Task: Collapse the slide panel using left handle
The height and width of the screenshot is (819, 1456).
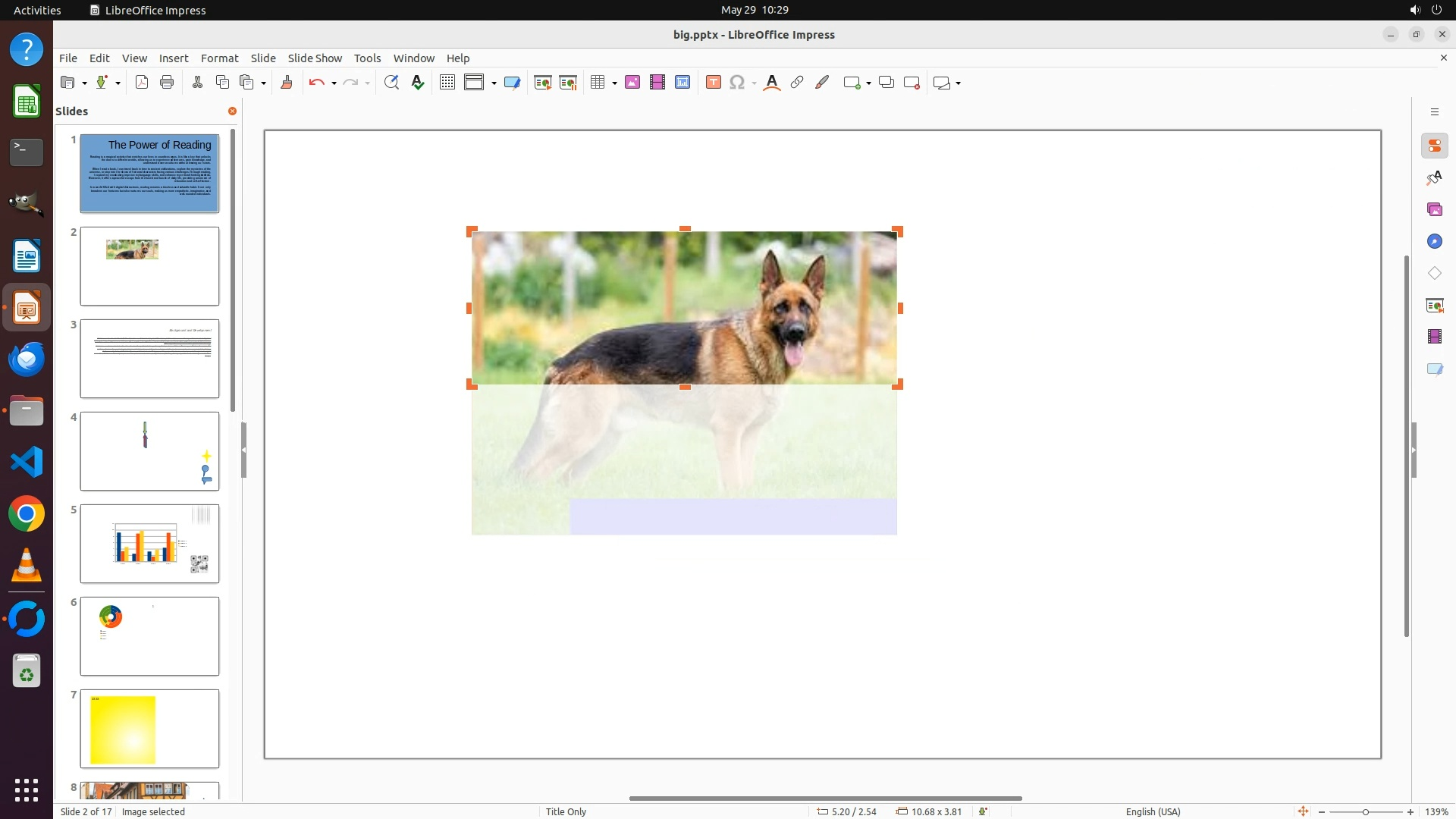Action: point(243,450)
